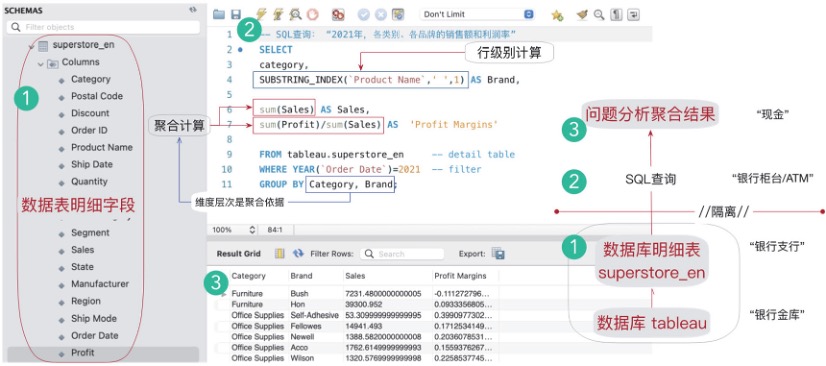Select the Postal Code column
826x366 pixels.
pyautogui.click(x=97, y=96)
